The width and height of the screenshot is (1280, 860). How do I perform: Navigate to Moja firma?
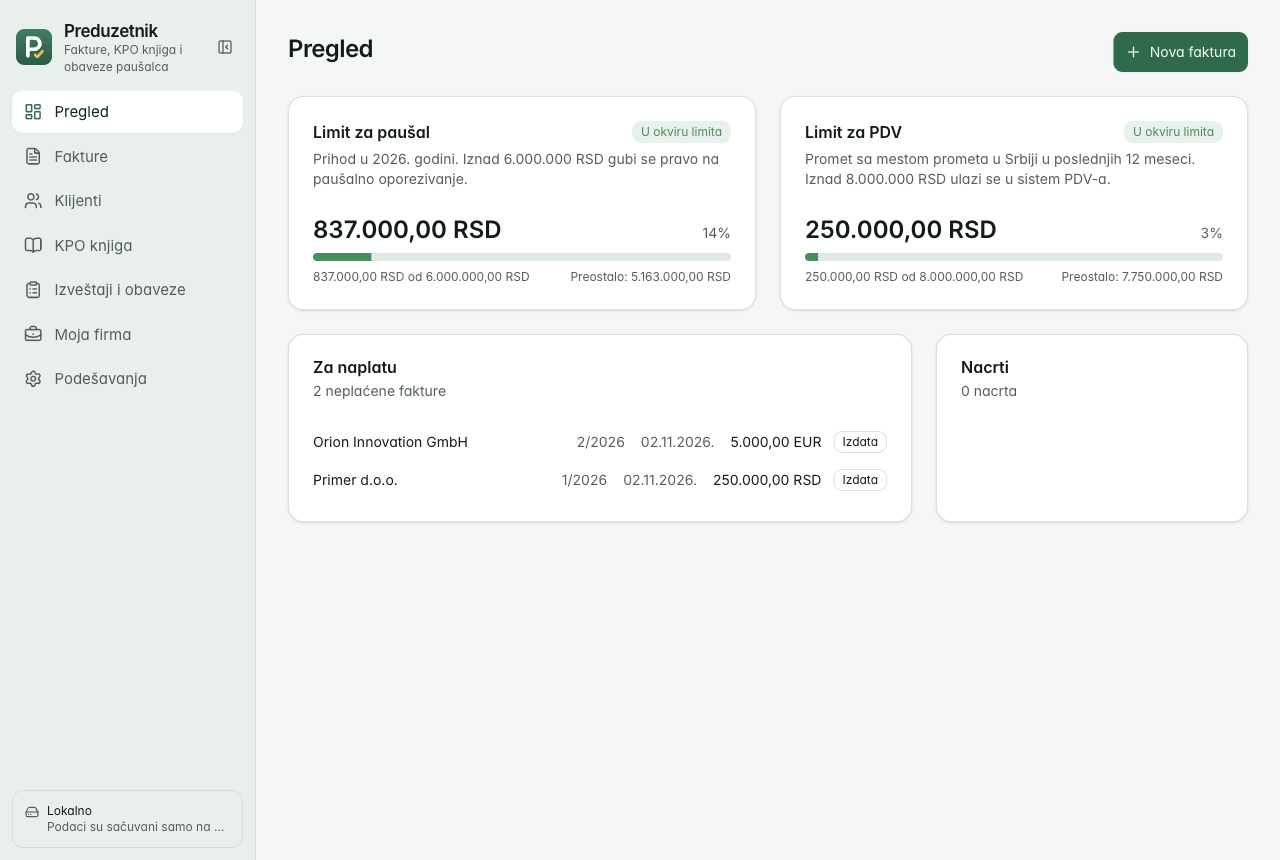tap(127, 334)
